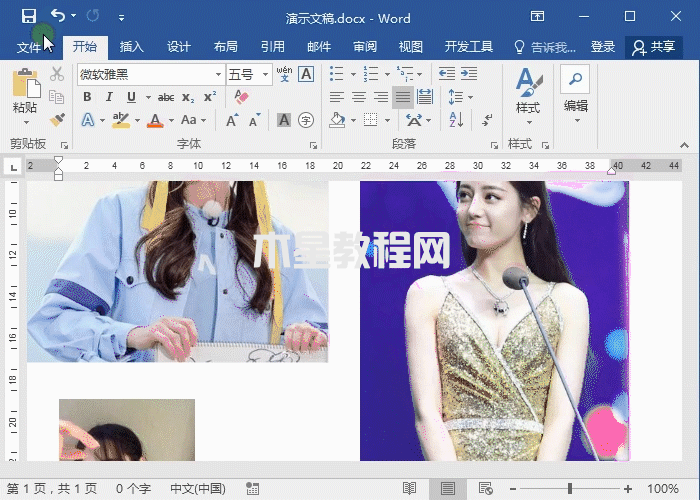This screenshot has width=700, height=500.
Task: Open the 微软雅黑 font name dropdown
Action: click(x=218, y=74)
